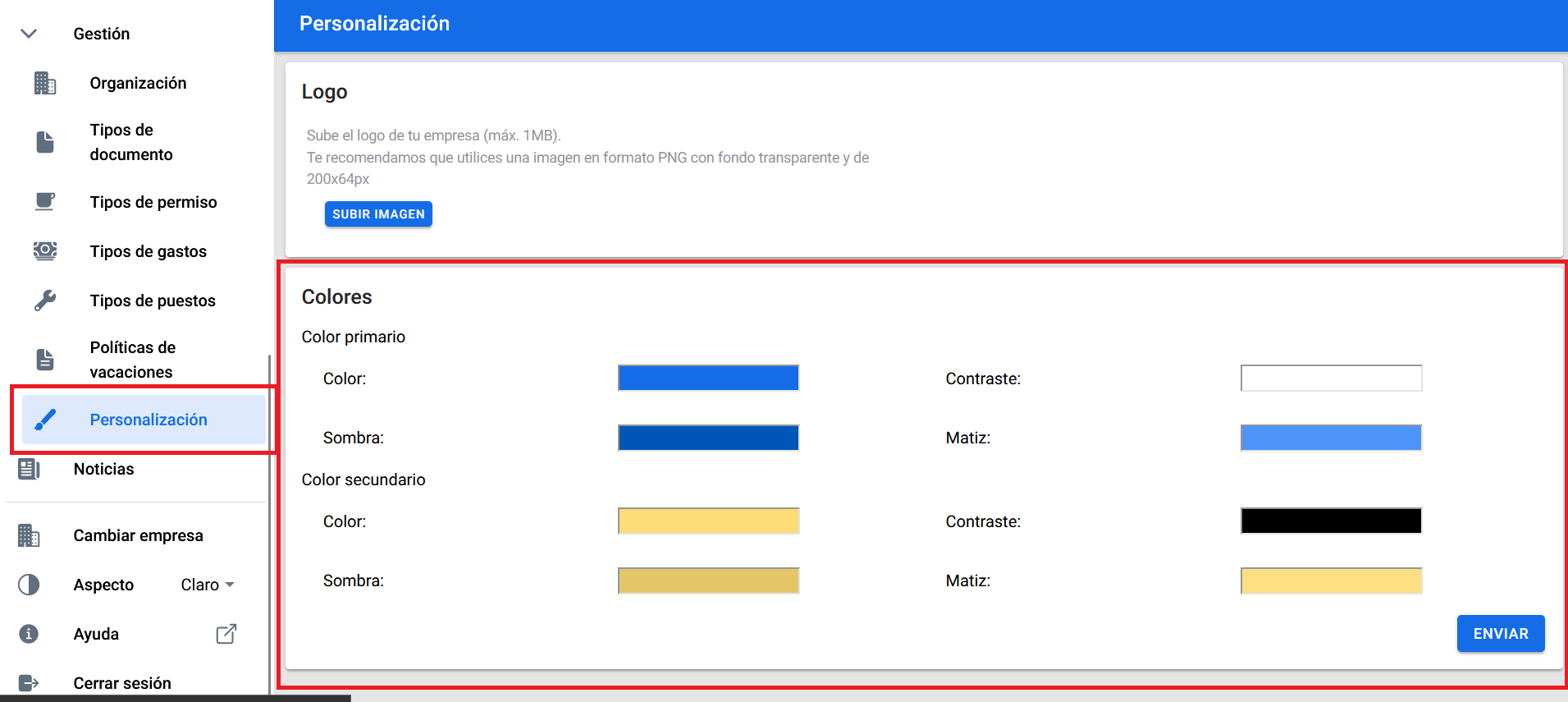Open the primary Sombra dark blue swatch
Viewport: 1568px width, 702px height.
[708, 438]
